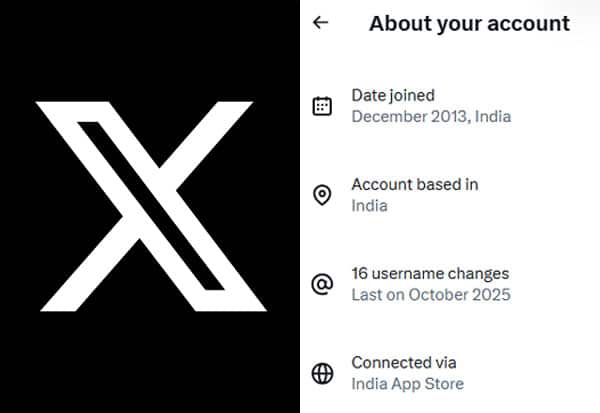Select the Connected via label

click(x=403, y=362)
